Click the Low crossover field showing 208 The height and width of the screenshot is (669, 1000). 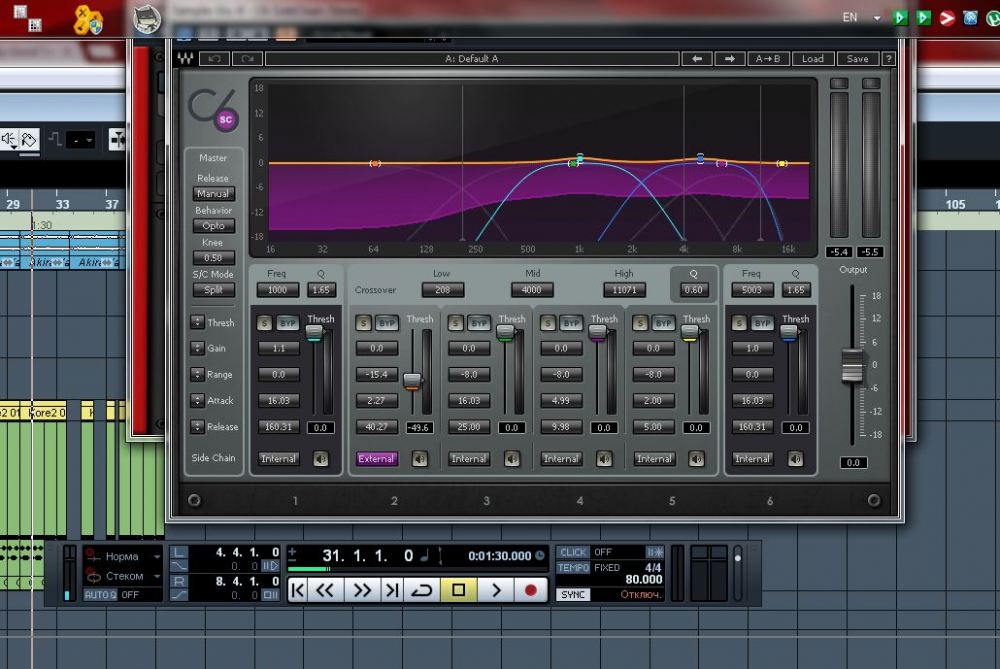click(x=442, y=290)
